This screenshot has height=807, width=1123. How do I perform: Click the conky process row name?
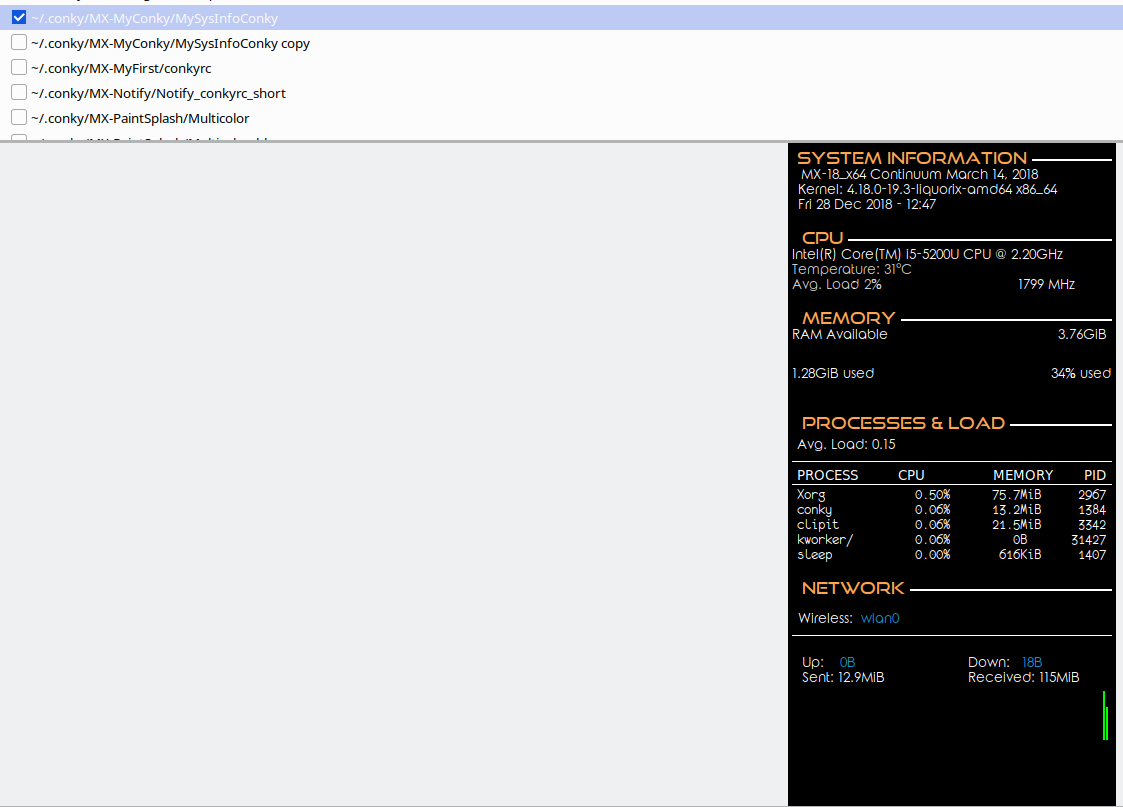[x=814, y=510]
